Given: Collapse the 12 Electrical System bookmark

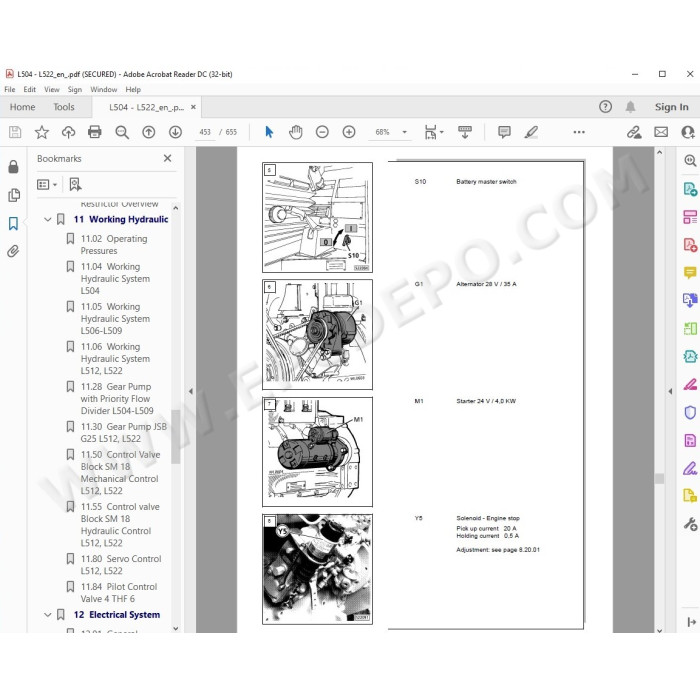Looking at the screenshot, I should tap(48, 615).
